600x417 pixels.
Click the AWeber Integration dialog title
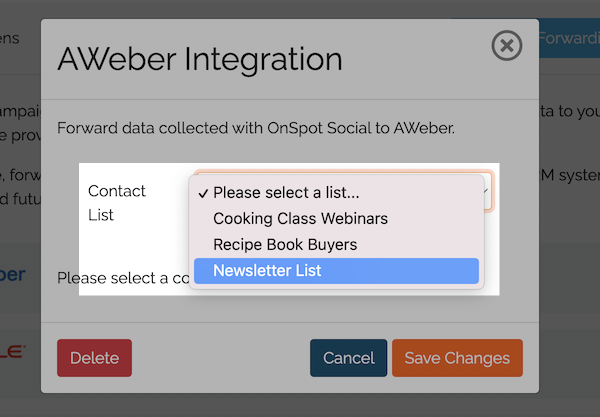tap(200, 58)
